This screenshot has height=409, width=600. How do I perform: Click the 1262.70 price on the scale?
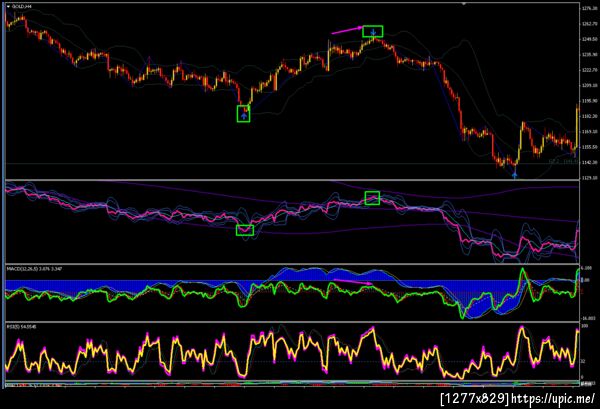point(589,24)
